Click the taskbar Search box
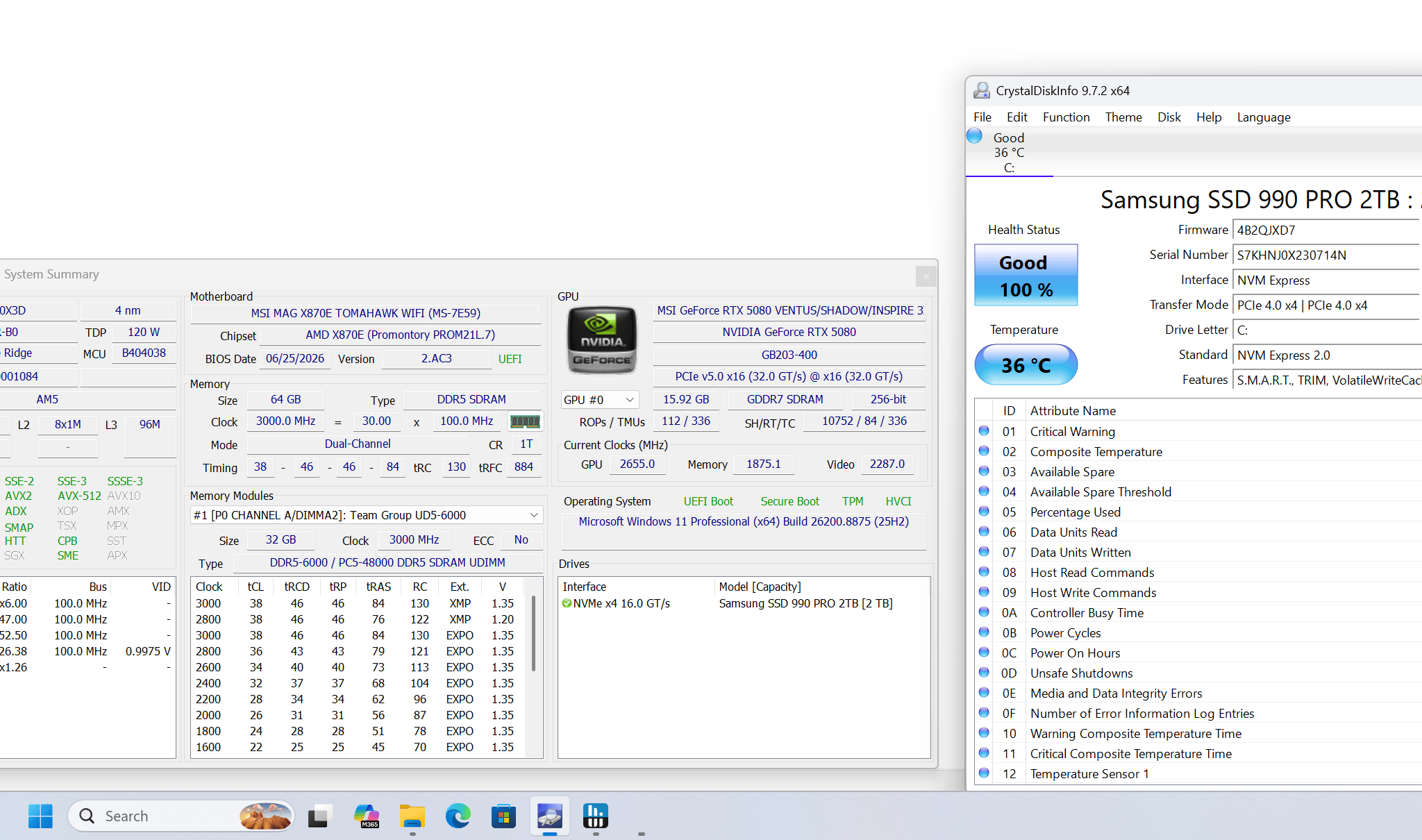This screenshot has height=840, width=1422. (181, 816)
